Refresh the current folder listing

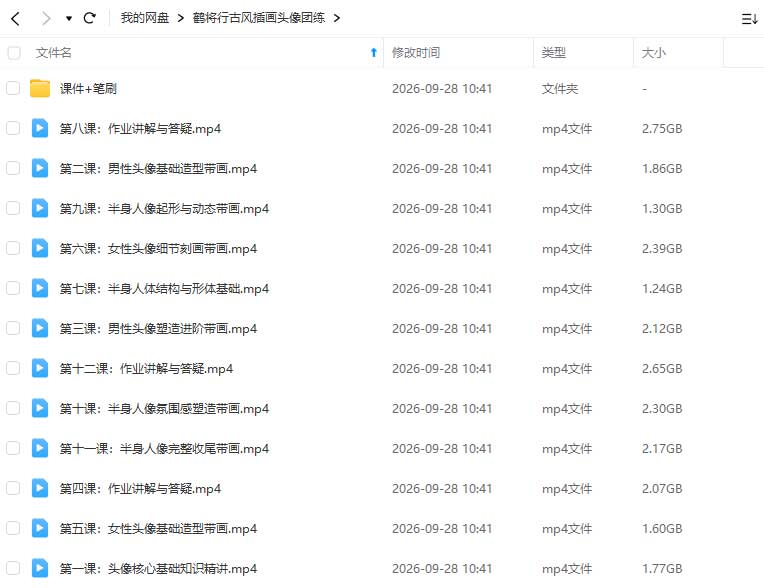(x=90, y=18)
